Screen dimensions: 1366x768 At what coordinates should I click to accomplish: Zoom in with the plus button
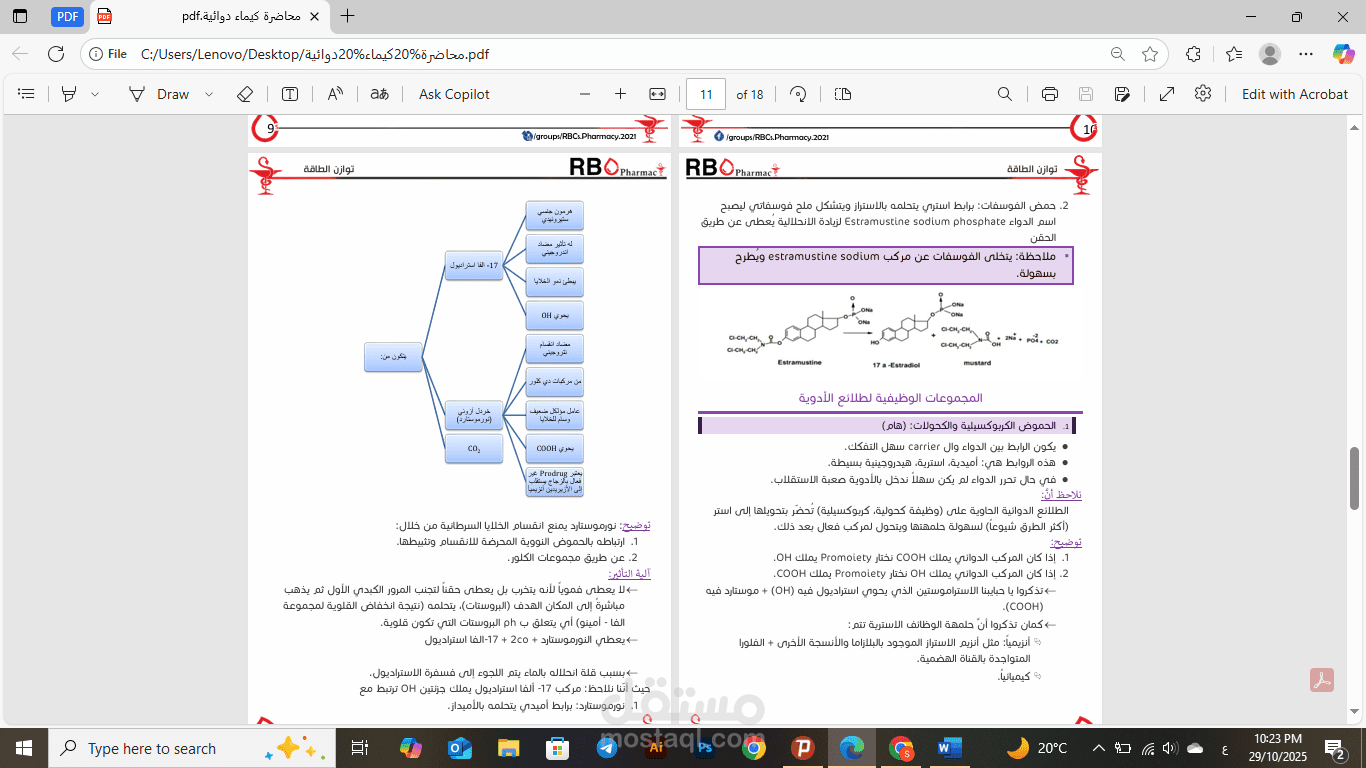[x=620, y=94]
